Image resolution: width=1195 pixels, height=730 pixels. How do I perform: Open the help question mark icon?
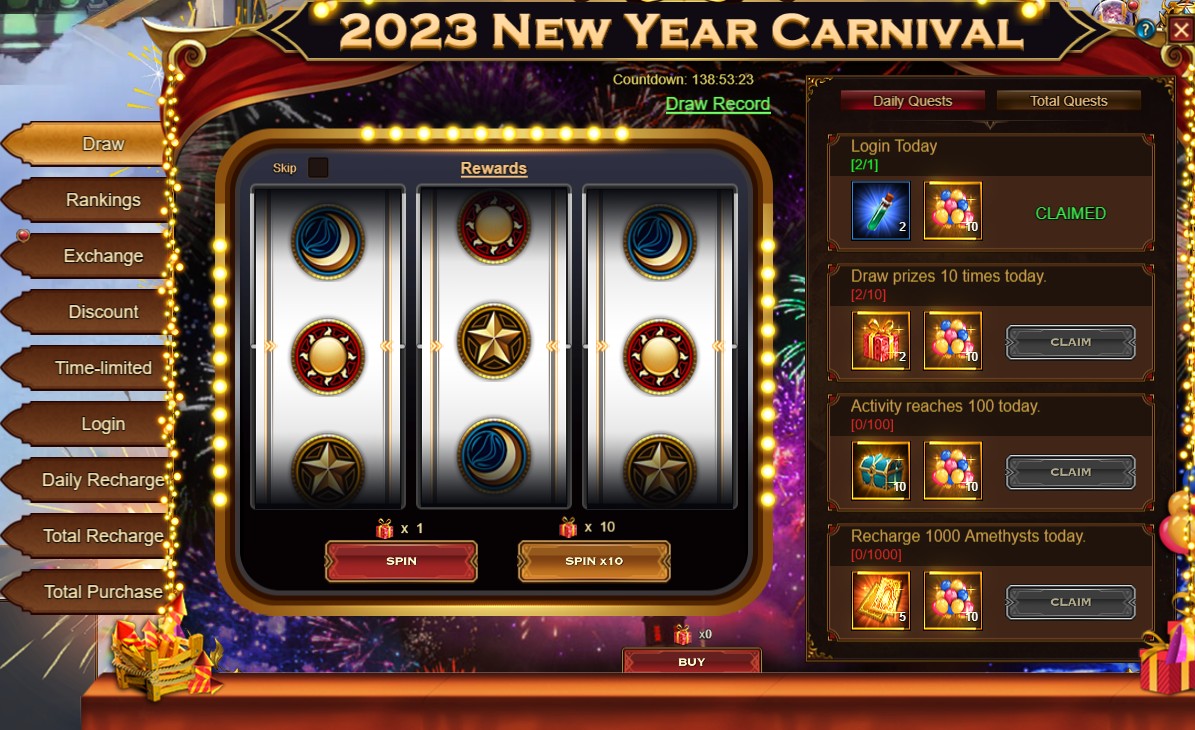1144,29
